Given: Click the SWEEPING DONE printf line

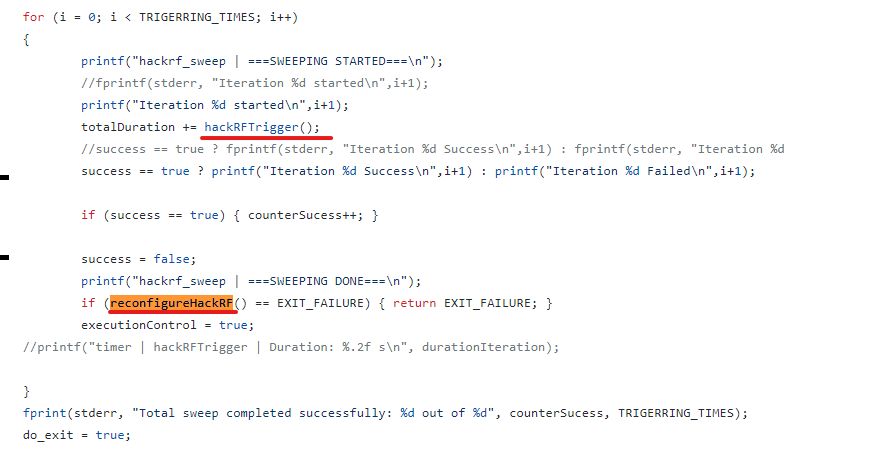Looking at the screenshot, I should (251, 281).
